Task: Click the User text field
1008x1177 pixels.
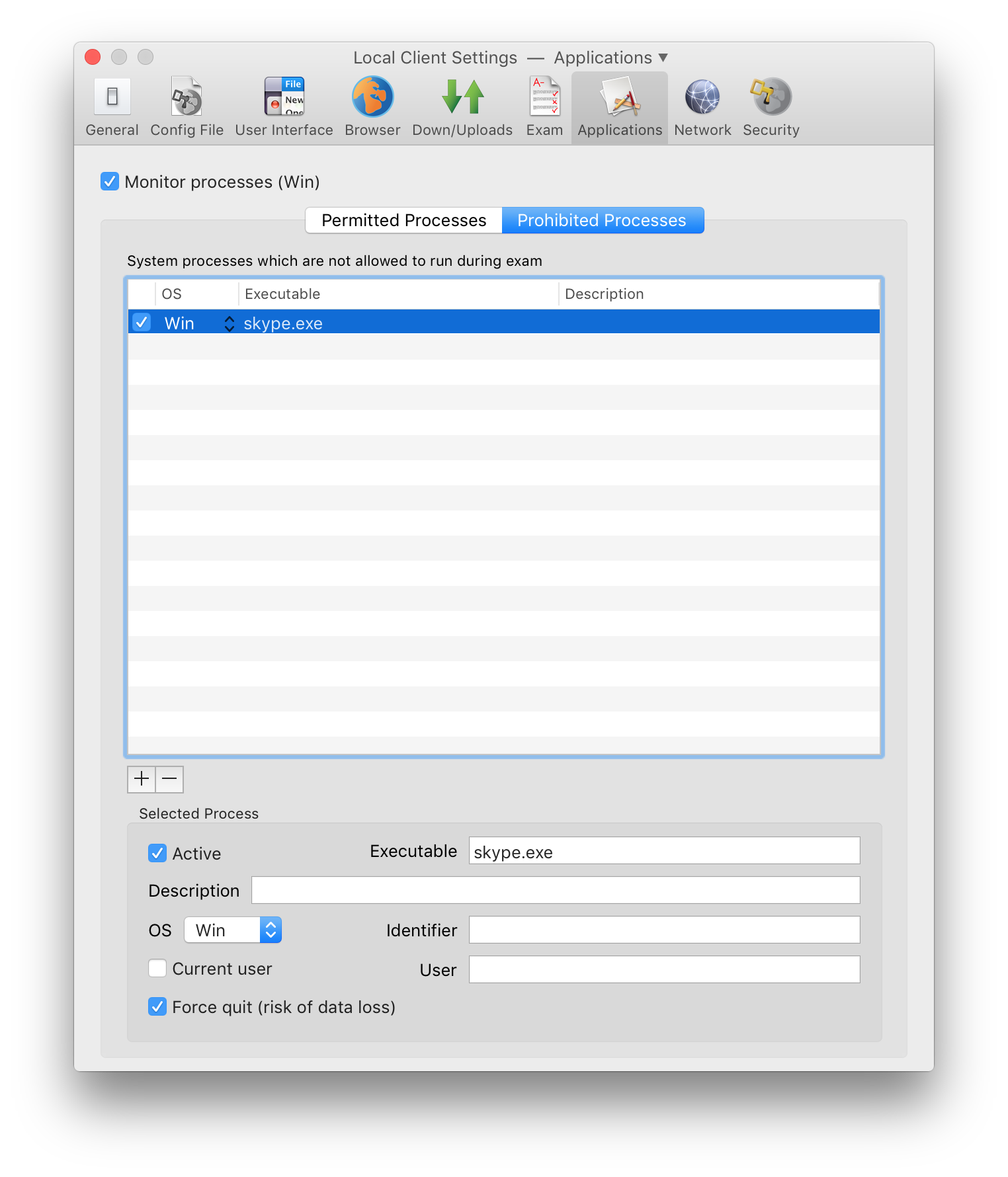Action: click(x=664, y=969)
